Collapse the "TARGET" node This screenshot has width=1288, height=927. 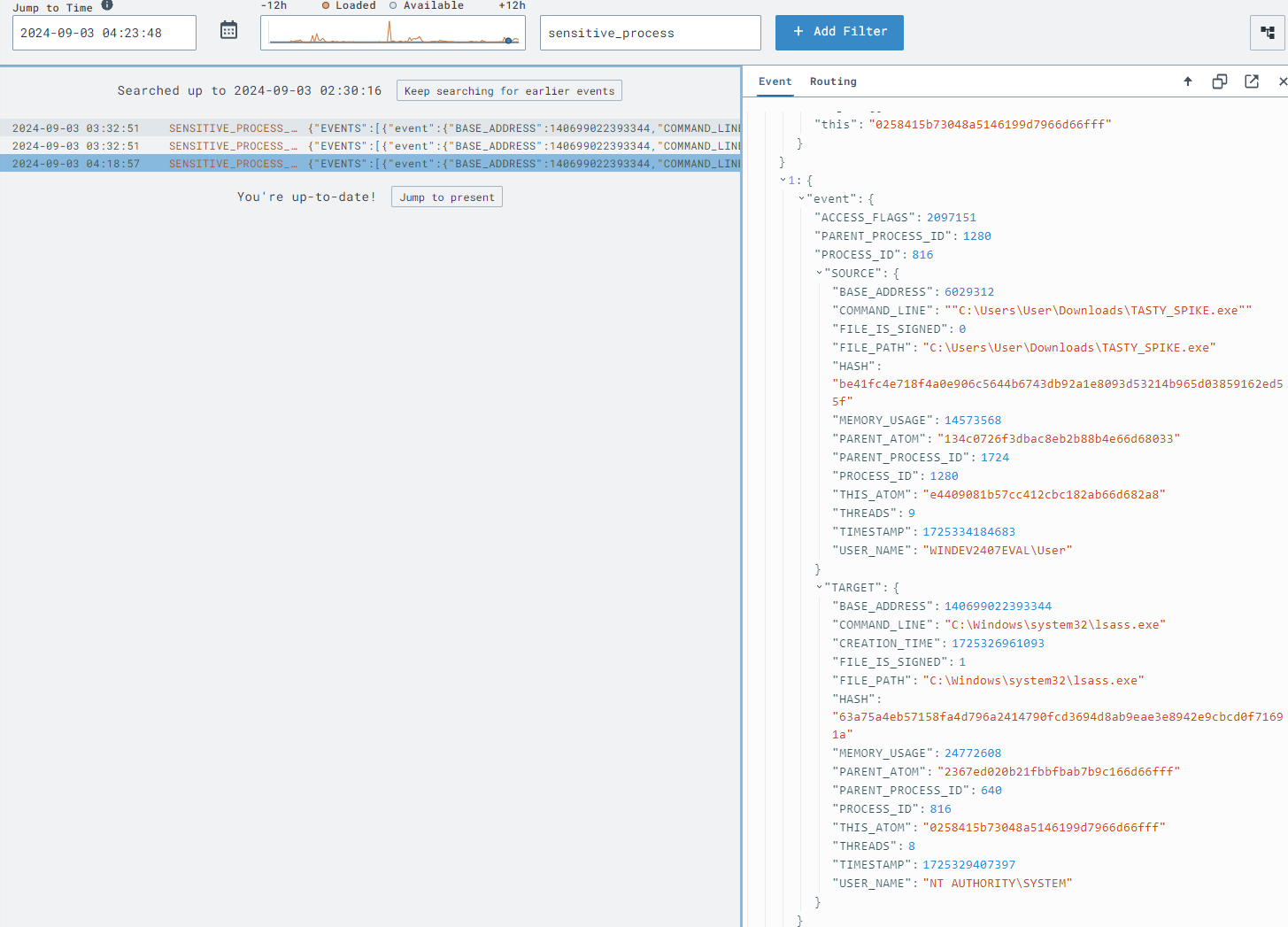820,588
